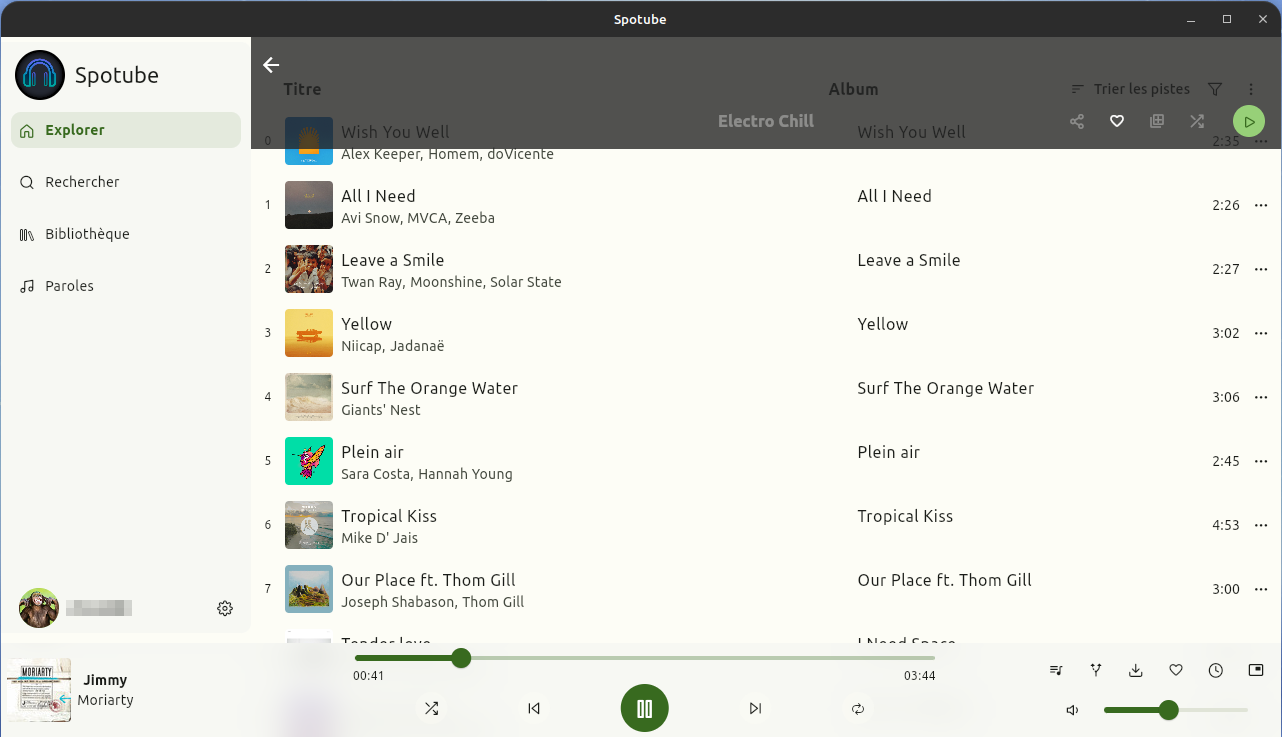Open the sleep timer clock icon

pyautogui.click(x=1216, y=670)
